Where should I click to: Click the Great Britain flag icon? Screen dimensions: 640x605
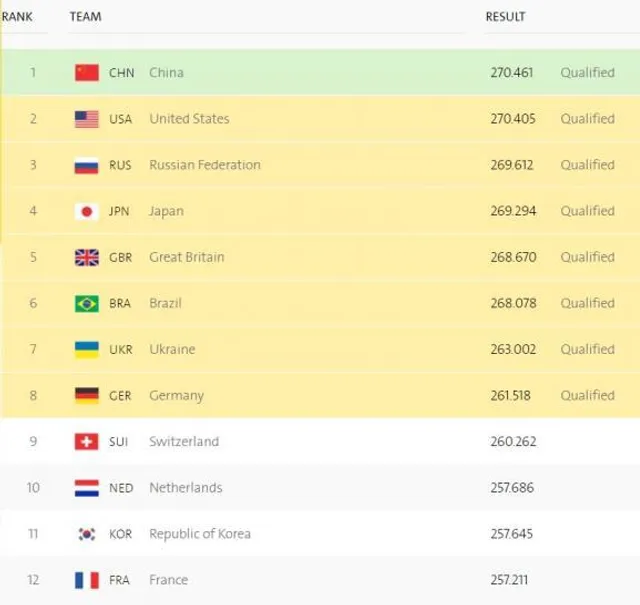point(87,257)
